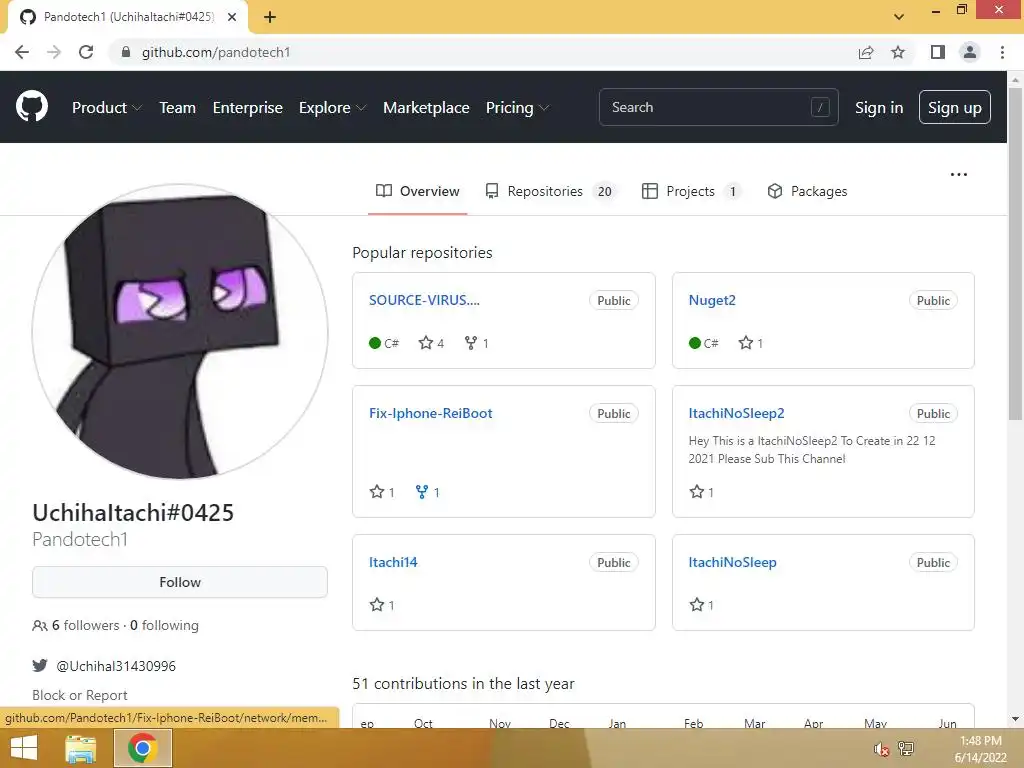
Task: Click Block or Report link
Action: coord(80,695)
